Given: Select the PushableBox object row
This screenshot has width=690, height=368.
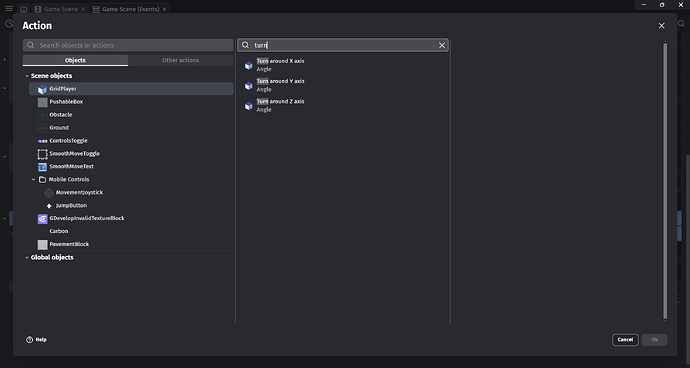Looking at the screenshot, I should click(131, 102).
